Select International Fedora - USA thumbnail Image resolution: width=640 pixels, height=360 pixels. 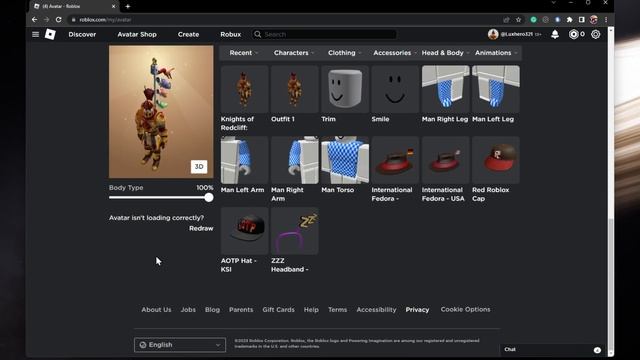[446, 160]
